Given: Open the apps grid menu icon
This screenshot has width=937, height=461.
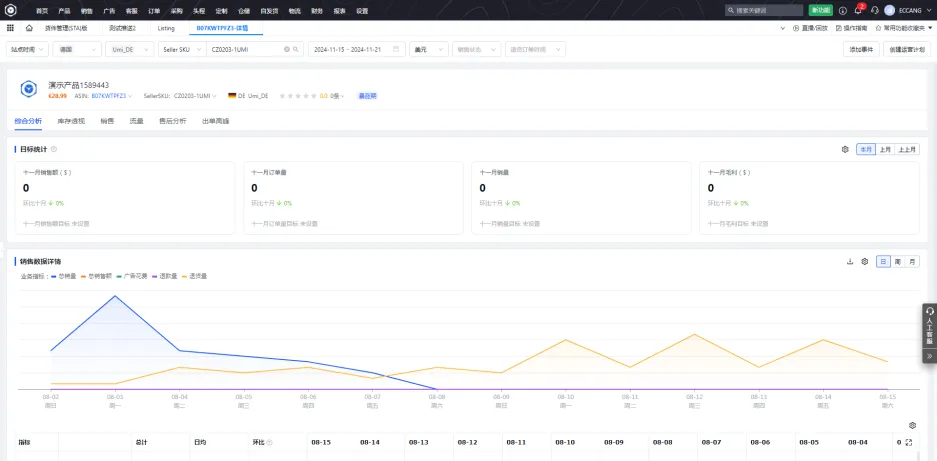Looking at the screenshot, I should pos(10,28).
